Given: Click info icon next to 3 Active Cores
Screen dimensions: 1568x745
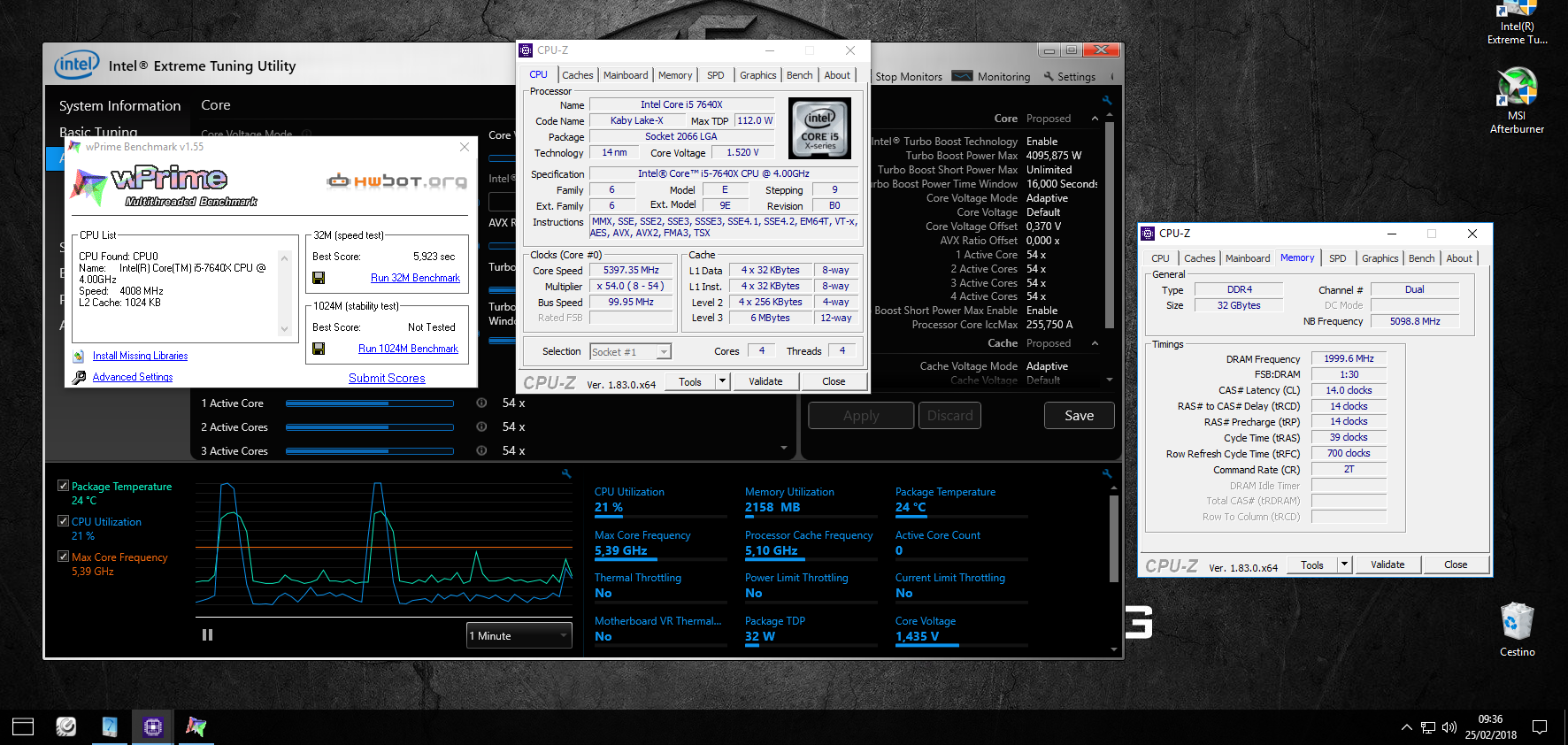Looking at the screenshot, I should click(481, 450).
